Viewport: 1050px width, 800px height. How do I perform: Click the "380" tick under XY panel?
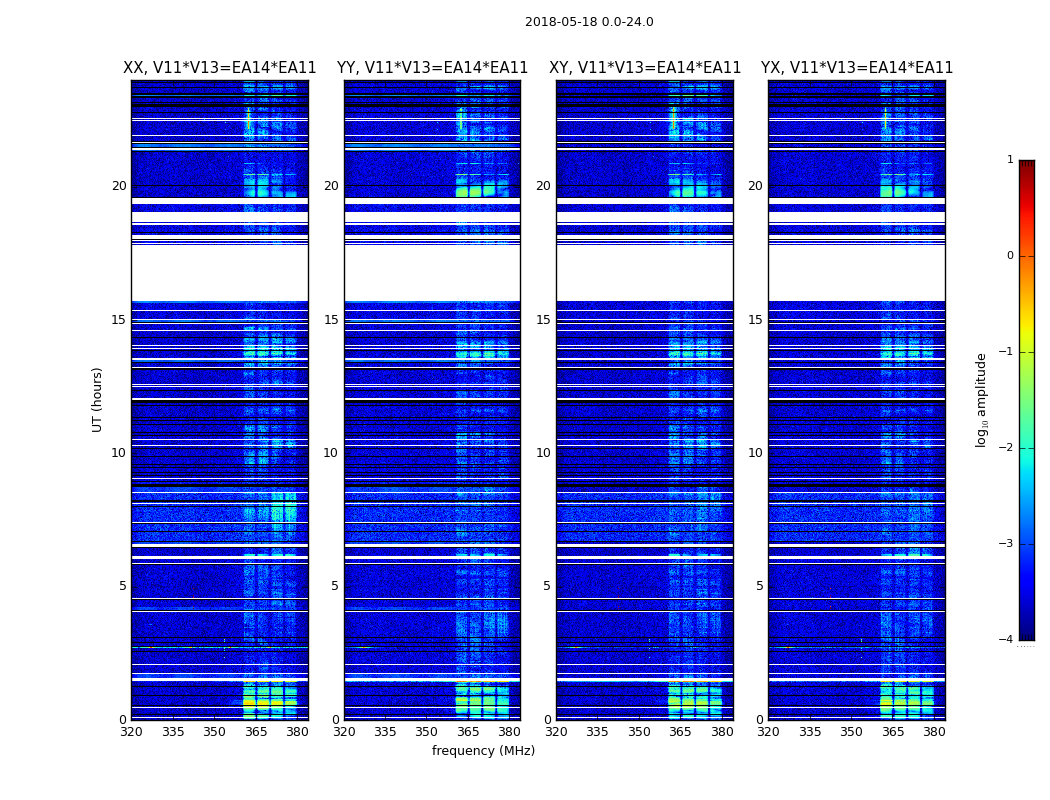pos(722,732)
